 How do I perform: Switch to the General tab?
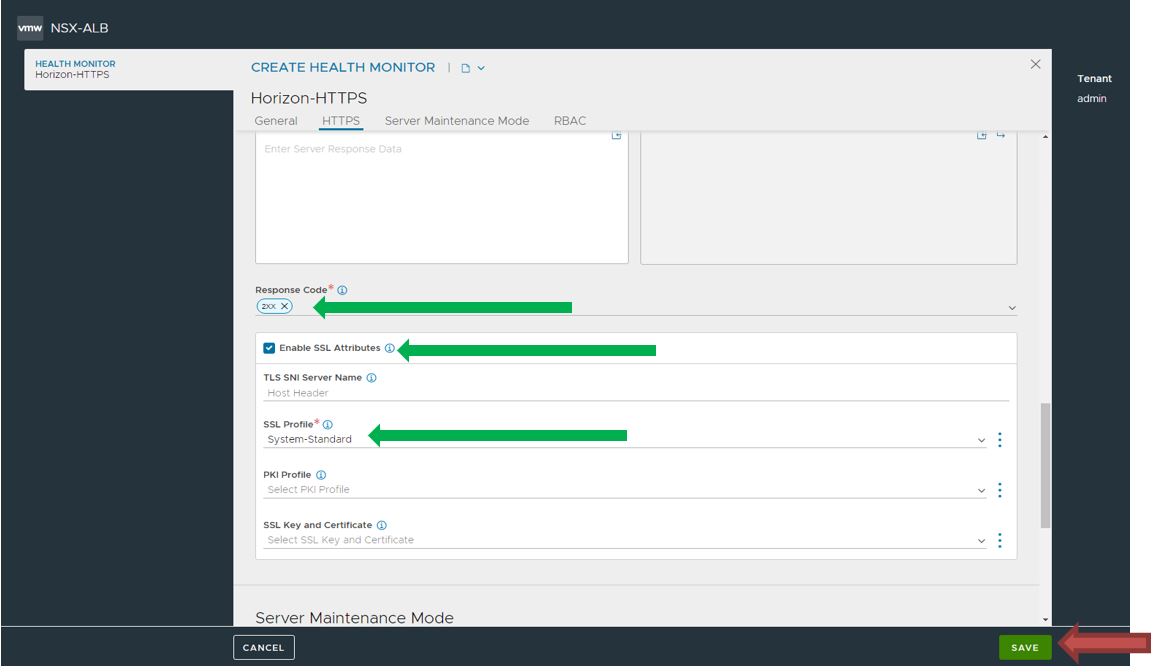pyautogui.click(x=275, y=120)
